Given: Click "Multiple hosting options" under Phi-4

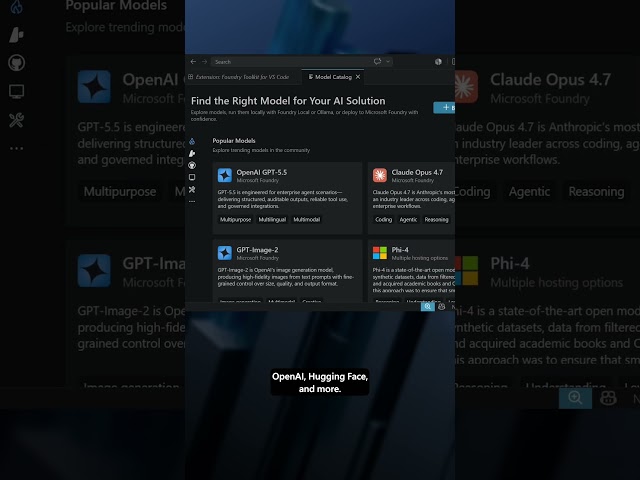Looking at the screenshot, I should [420, 258].
